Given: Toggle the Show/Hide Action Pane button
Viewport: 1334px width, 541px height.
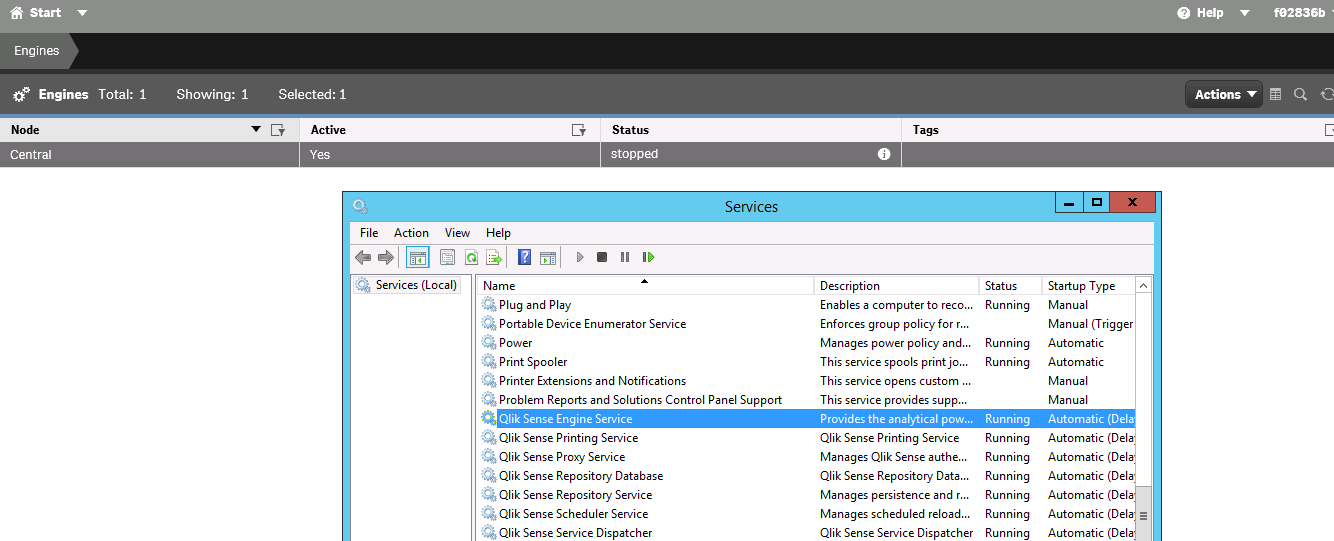Looking at the screenshot, I should coord(547,257).
